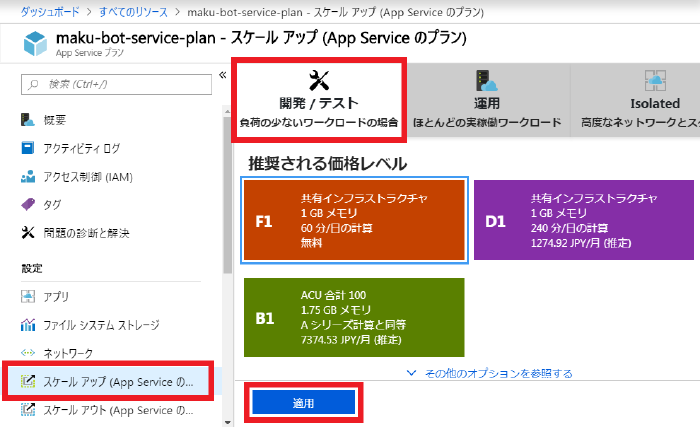Click the scale up icon in sidebar
The width and height of the screenshot is (700, 427).
tap(28, 381)
